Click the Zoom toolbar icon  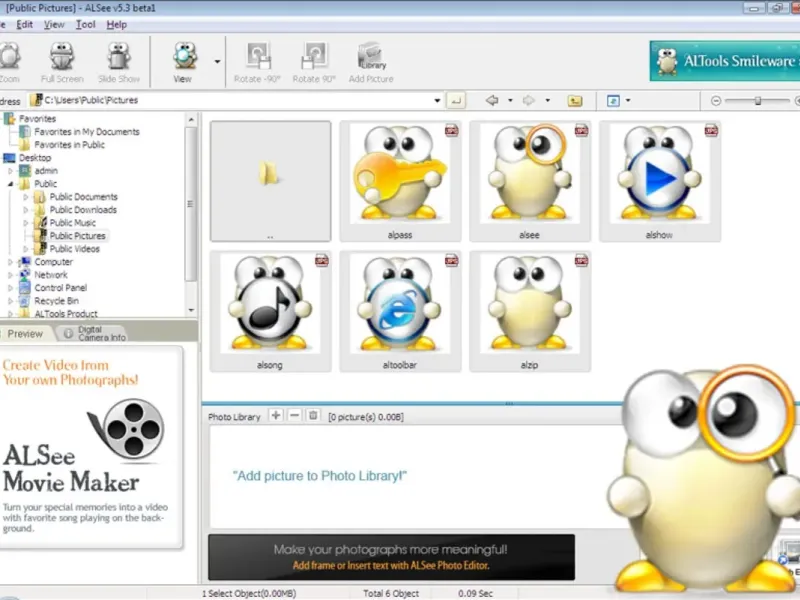click(x=10, y=62)
